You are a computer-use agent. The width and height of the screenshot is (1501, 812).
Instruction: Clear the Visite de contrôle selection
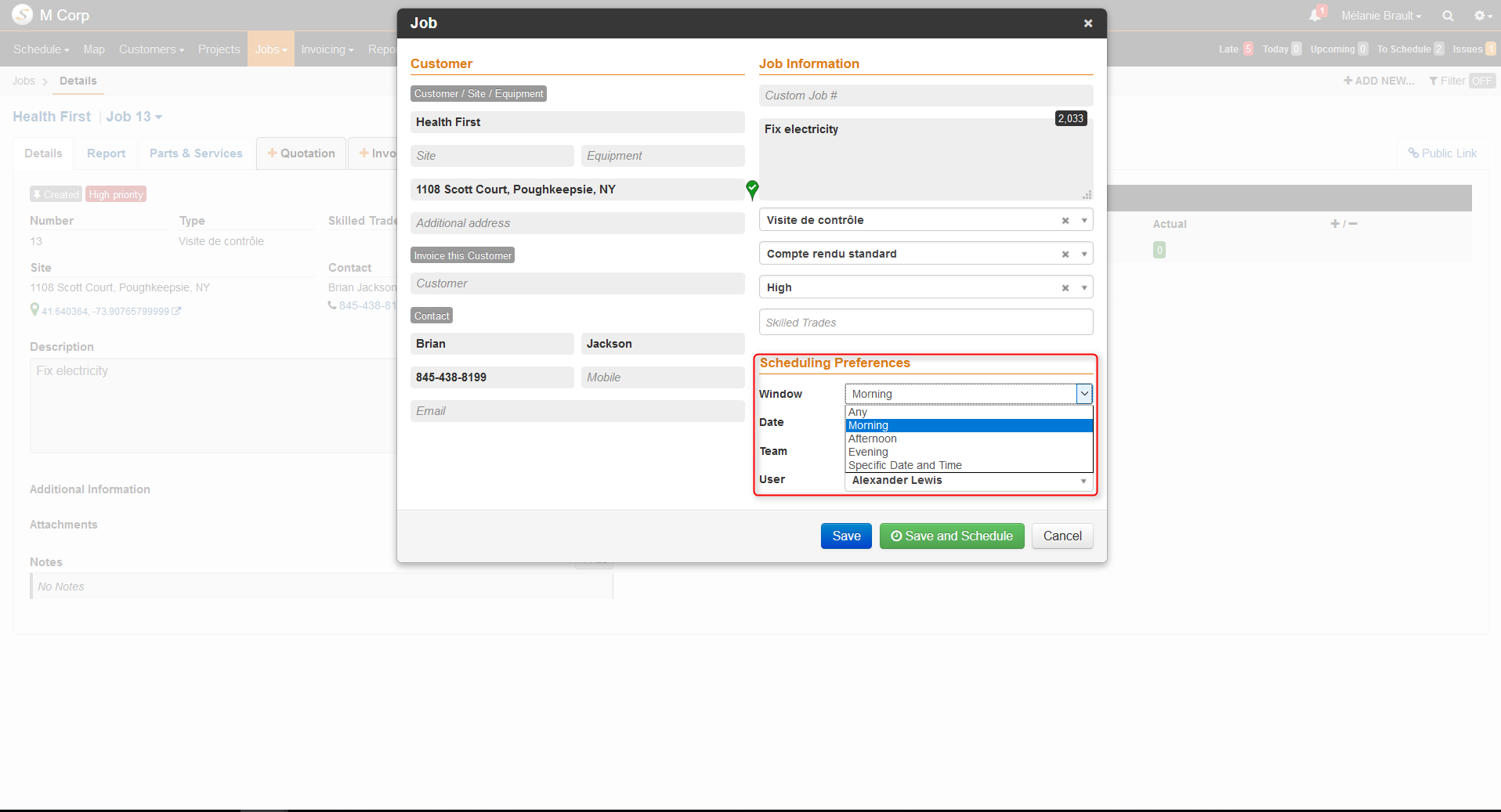[x=1065, y=221]
